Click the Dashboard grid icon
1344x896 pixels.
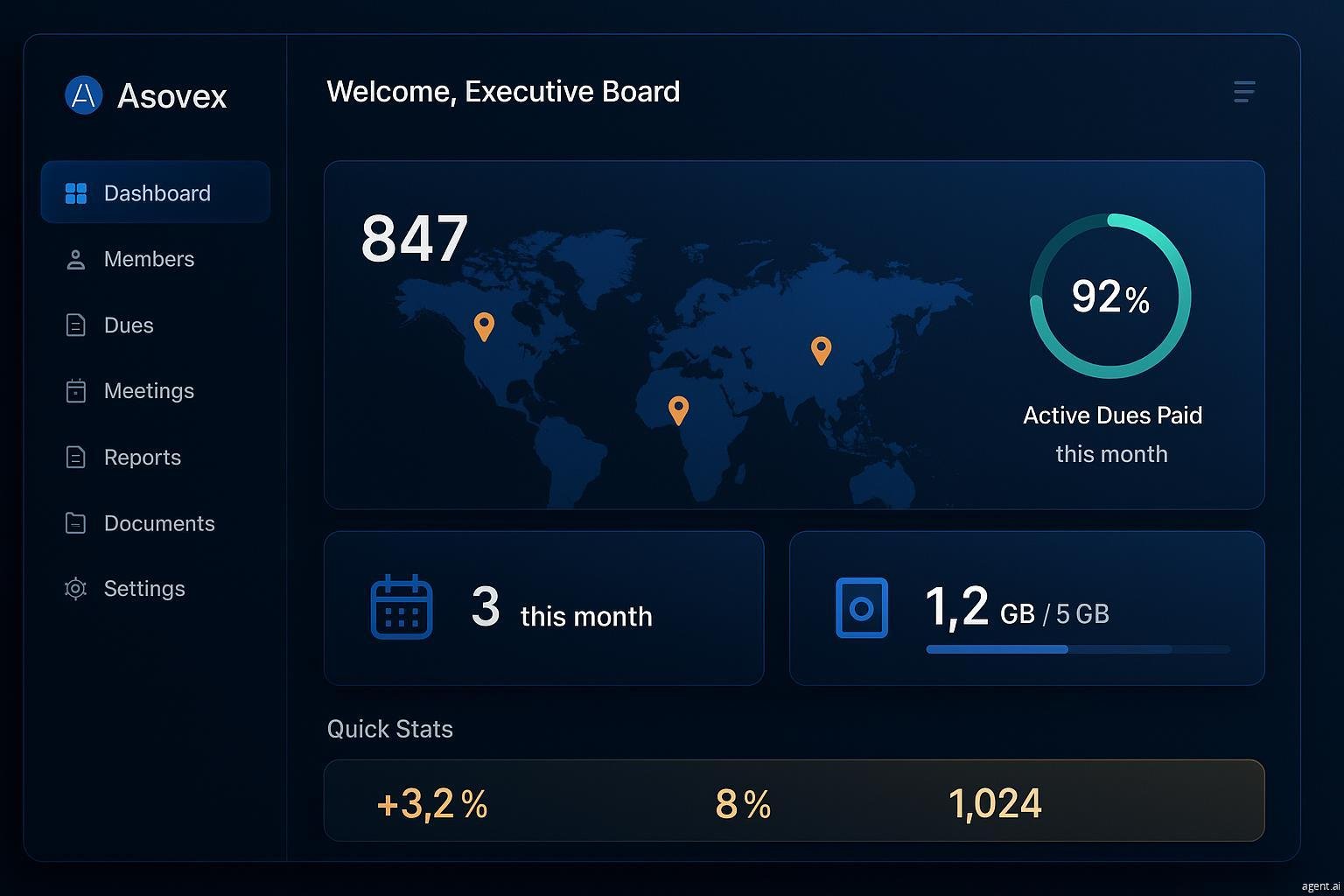coord(76,192)
